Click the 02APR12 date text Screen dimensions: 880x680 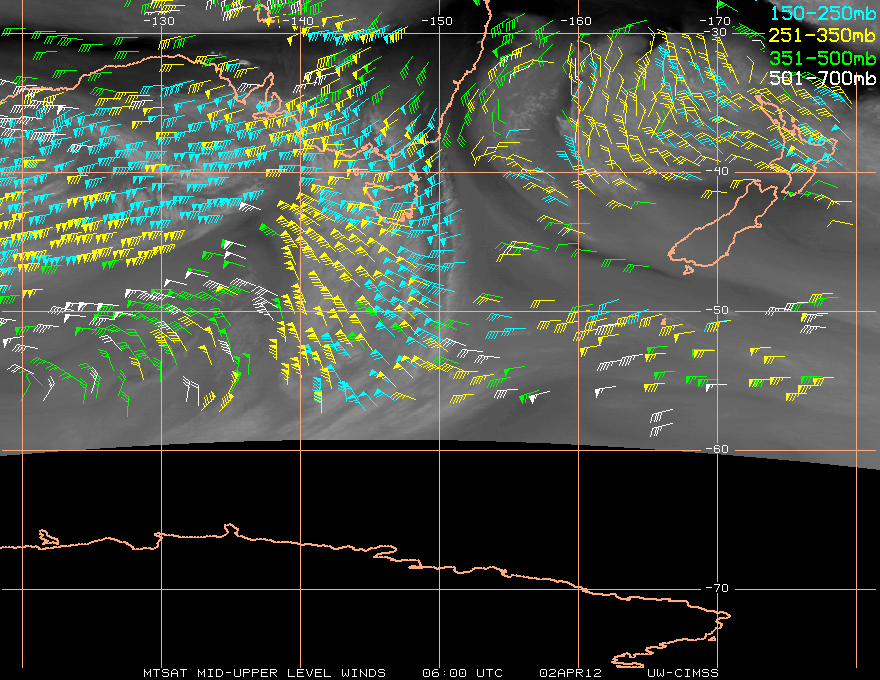coord(570,673)
